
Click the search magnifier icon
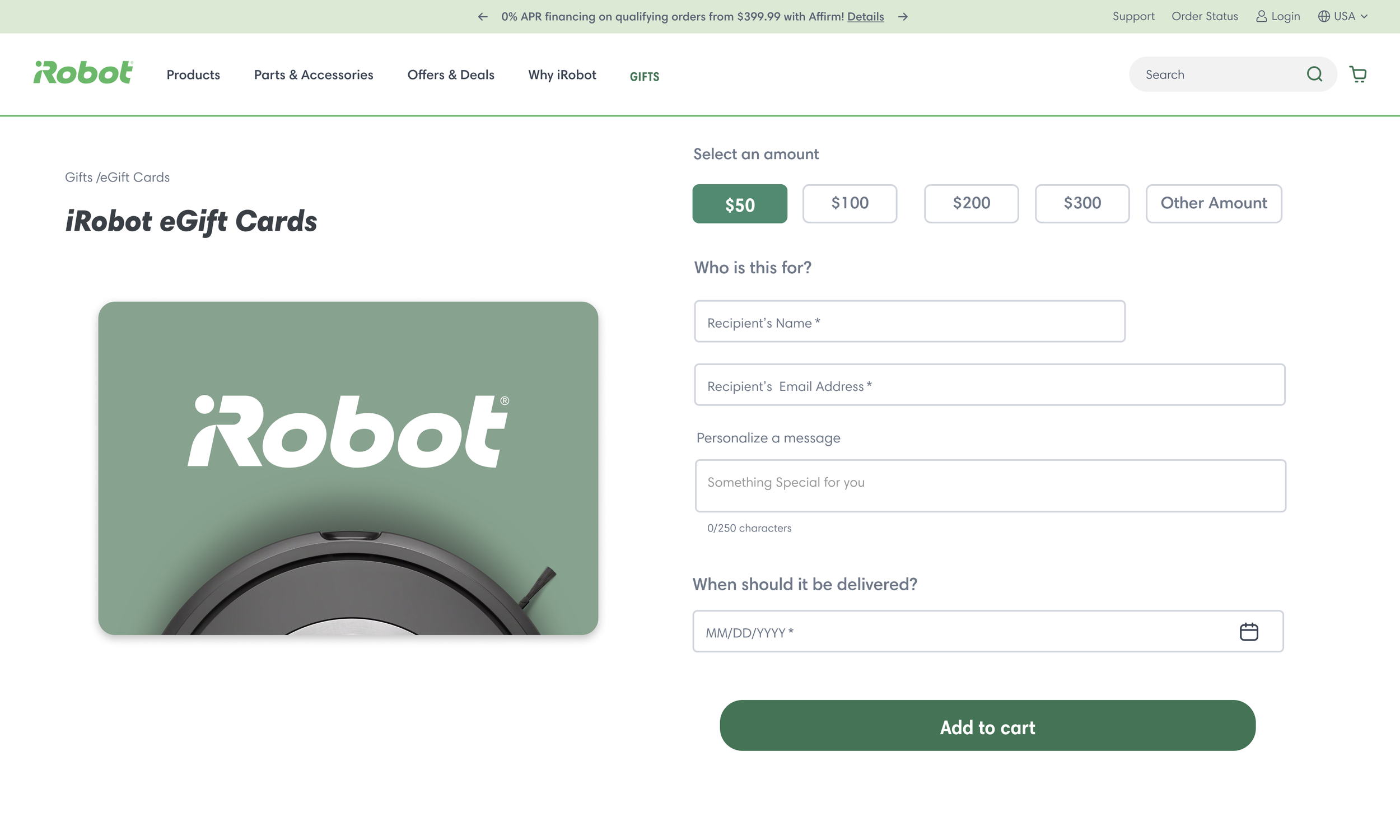click(x=1314, y=74)
